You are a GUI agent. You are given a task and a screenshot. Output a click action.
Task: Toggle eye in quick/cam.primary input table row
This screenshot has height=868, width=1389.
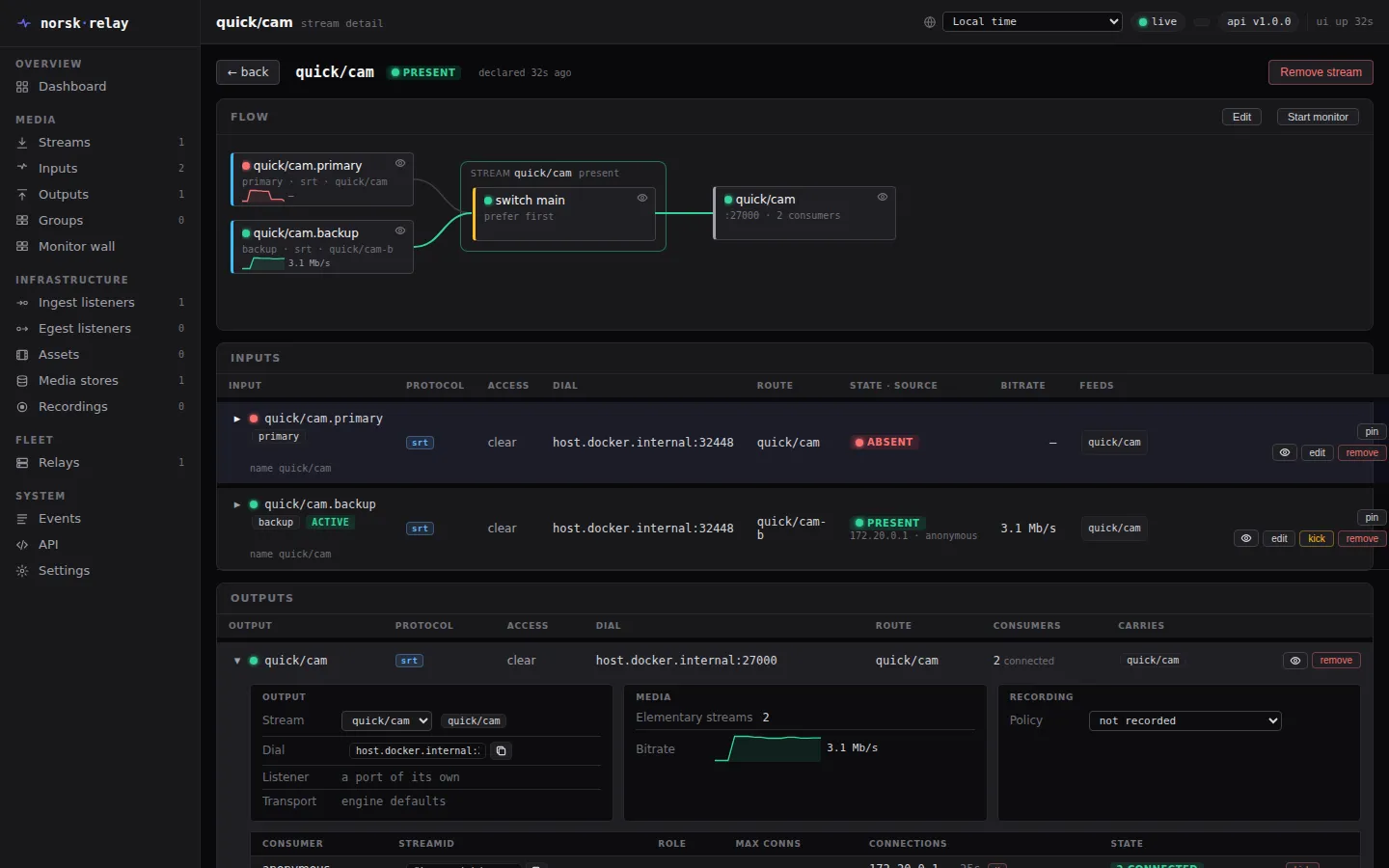(x=1285, y=452)
